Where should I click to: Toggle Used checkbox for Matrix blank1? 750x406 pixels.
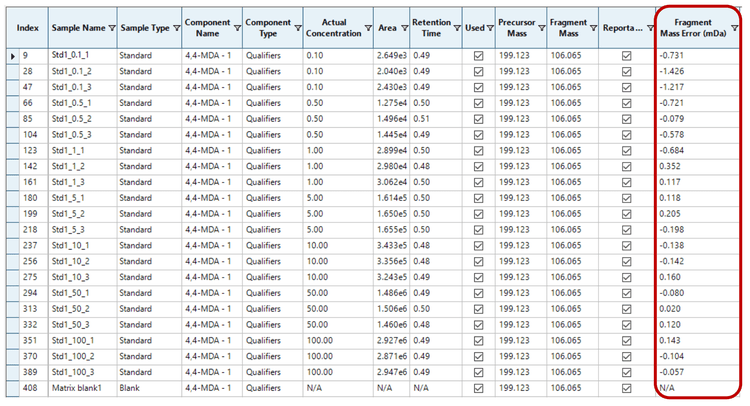point(478,386)
